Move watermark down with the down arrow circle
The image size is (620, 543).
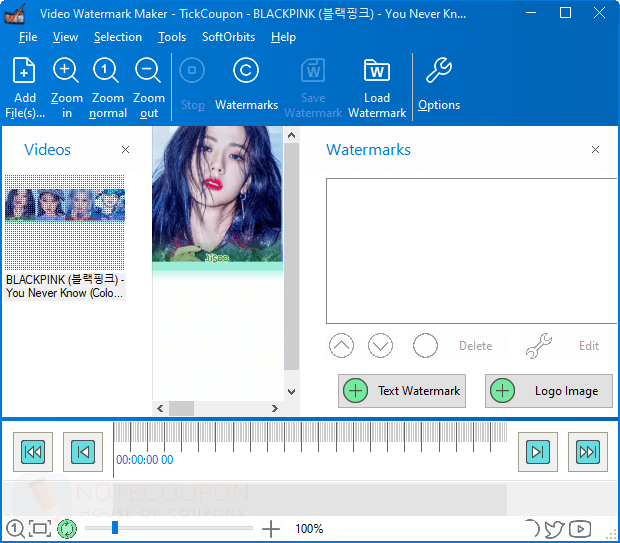pyautogui.click(x=380, y=345)
